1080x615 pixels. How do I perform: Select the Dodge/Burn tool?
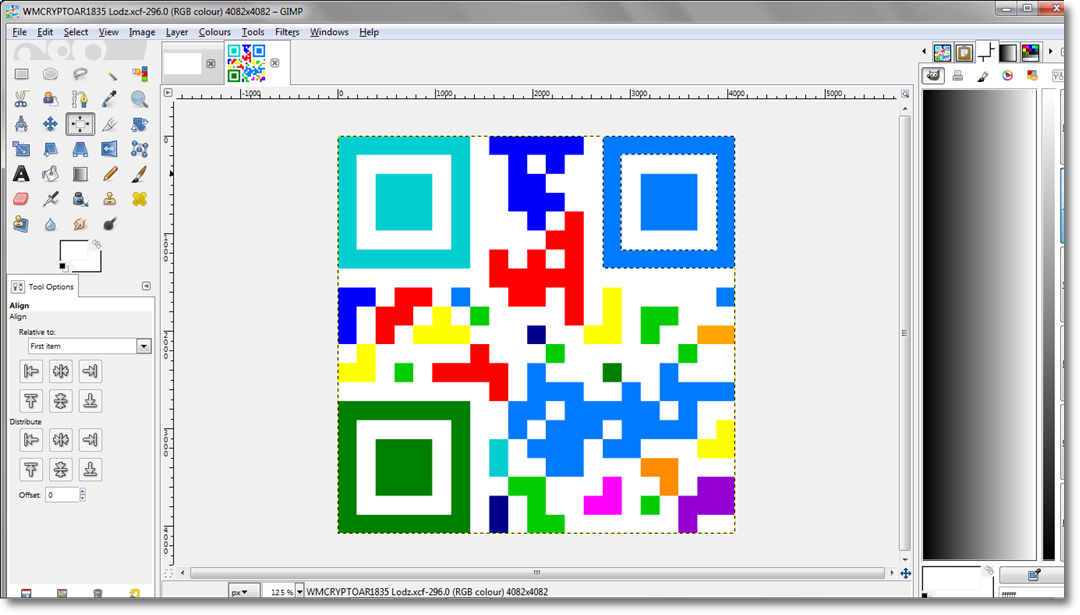(x=110, y=224)
